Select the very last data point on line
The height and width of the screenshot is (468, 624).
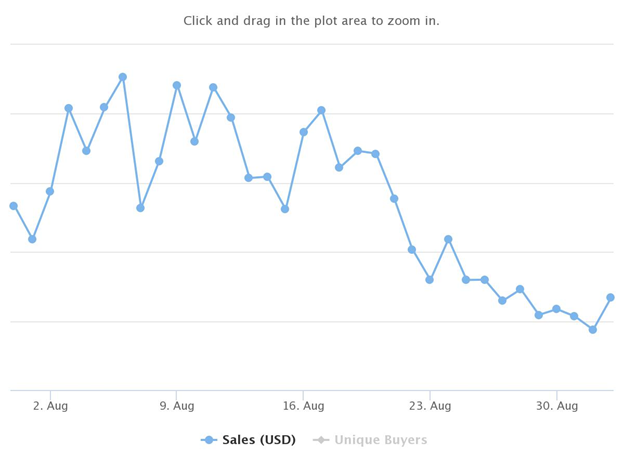point(610,297)
